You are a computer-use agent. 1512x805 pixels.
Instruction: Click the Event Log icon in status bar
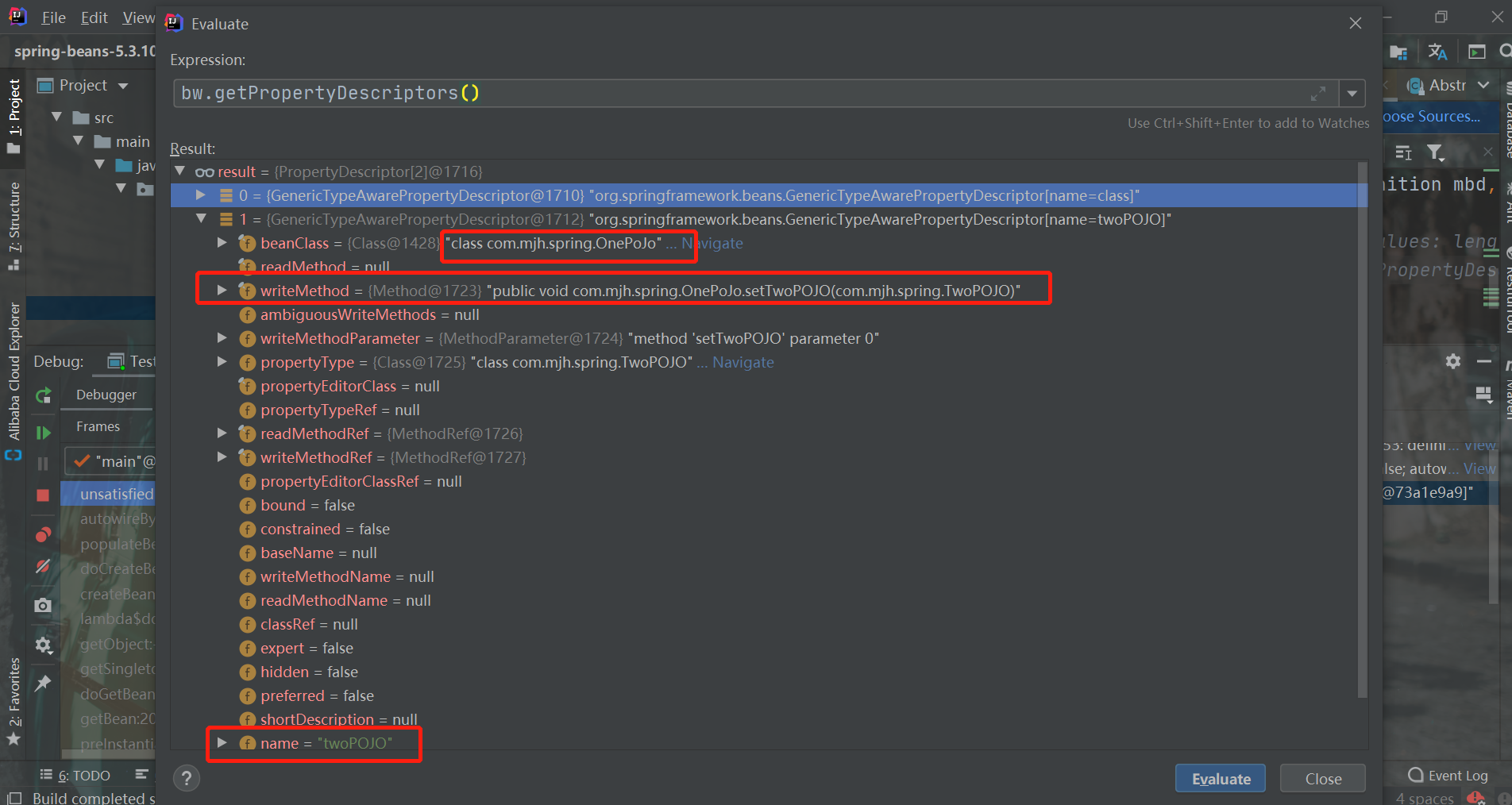pyautogui.click(x=1415, y=775)
